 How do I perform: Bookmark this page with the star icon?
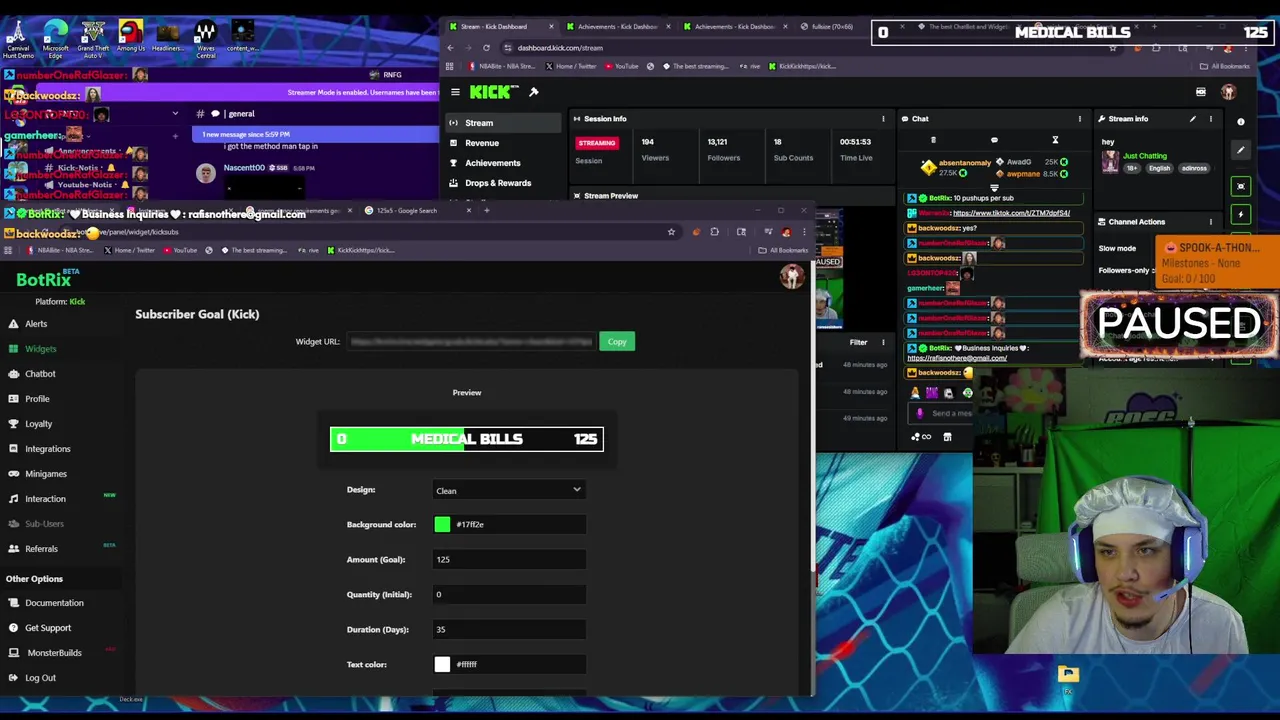click(x=671, y=232)
